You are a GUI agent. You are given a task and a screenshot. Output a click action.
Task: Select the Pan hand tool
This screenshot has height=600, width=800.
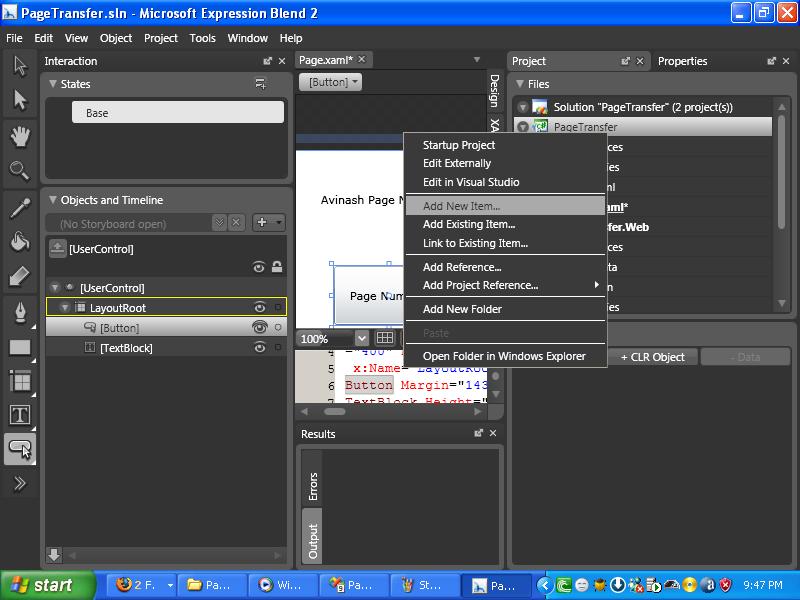click(x=20, y=137)
